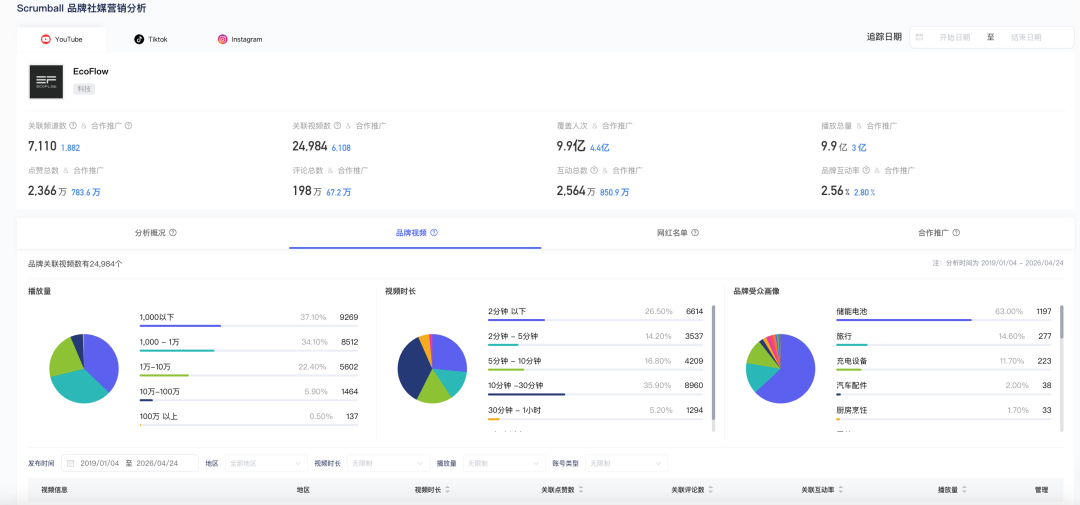
Task: Click the 旅行 audience row
Action: click(944, 338)
